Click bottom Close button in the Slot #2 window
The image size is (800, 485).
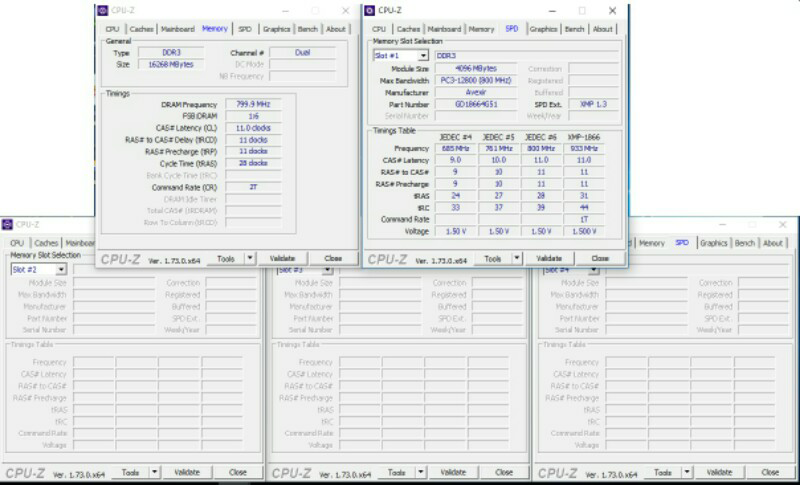[x=238, y=472]
